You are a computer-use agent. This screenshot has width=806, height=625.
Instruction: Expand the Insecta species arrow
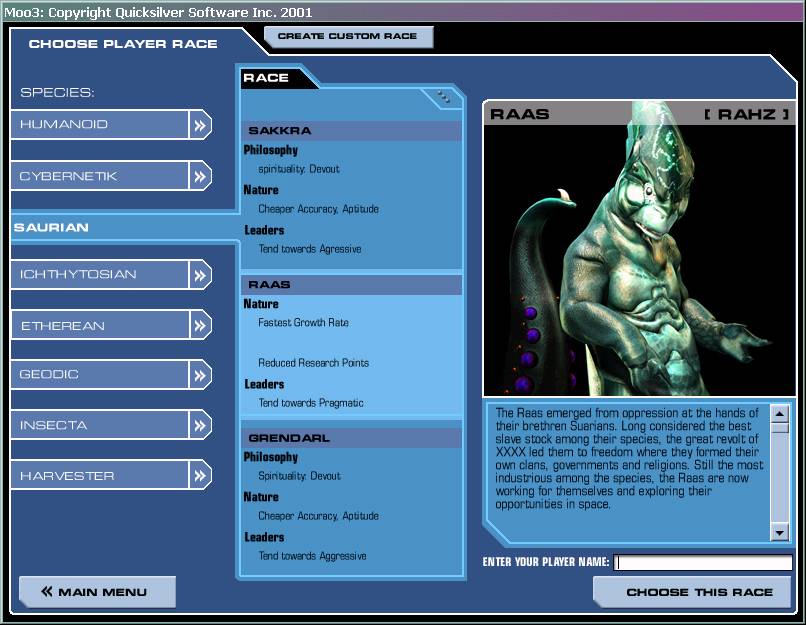click(200, 425)
